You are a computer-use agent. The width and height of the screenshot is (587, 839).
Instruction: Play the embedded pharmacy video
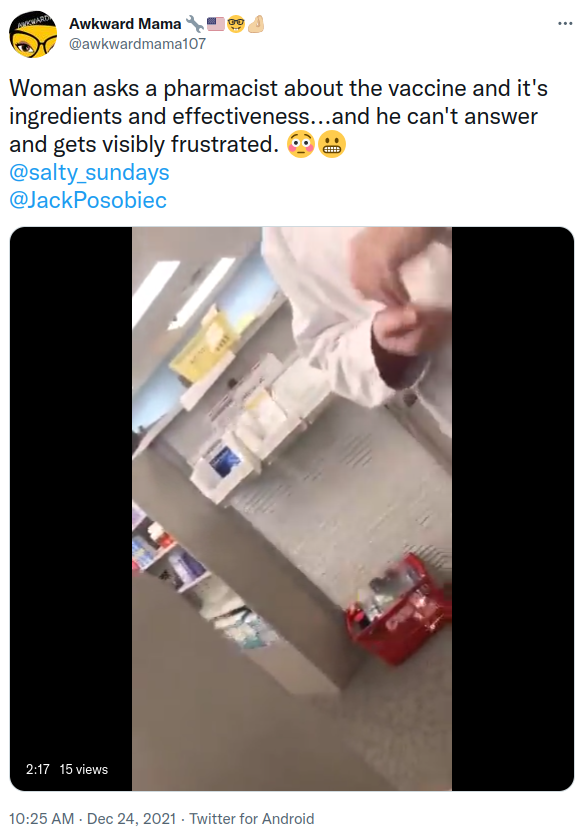coord(292,508)
